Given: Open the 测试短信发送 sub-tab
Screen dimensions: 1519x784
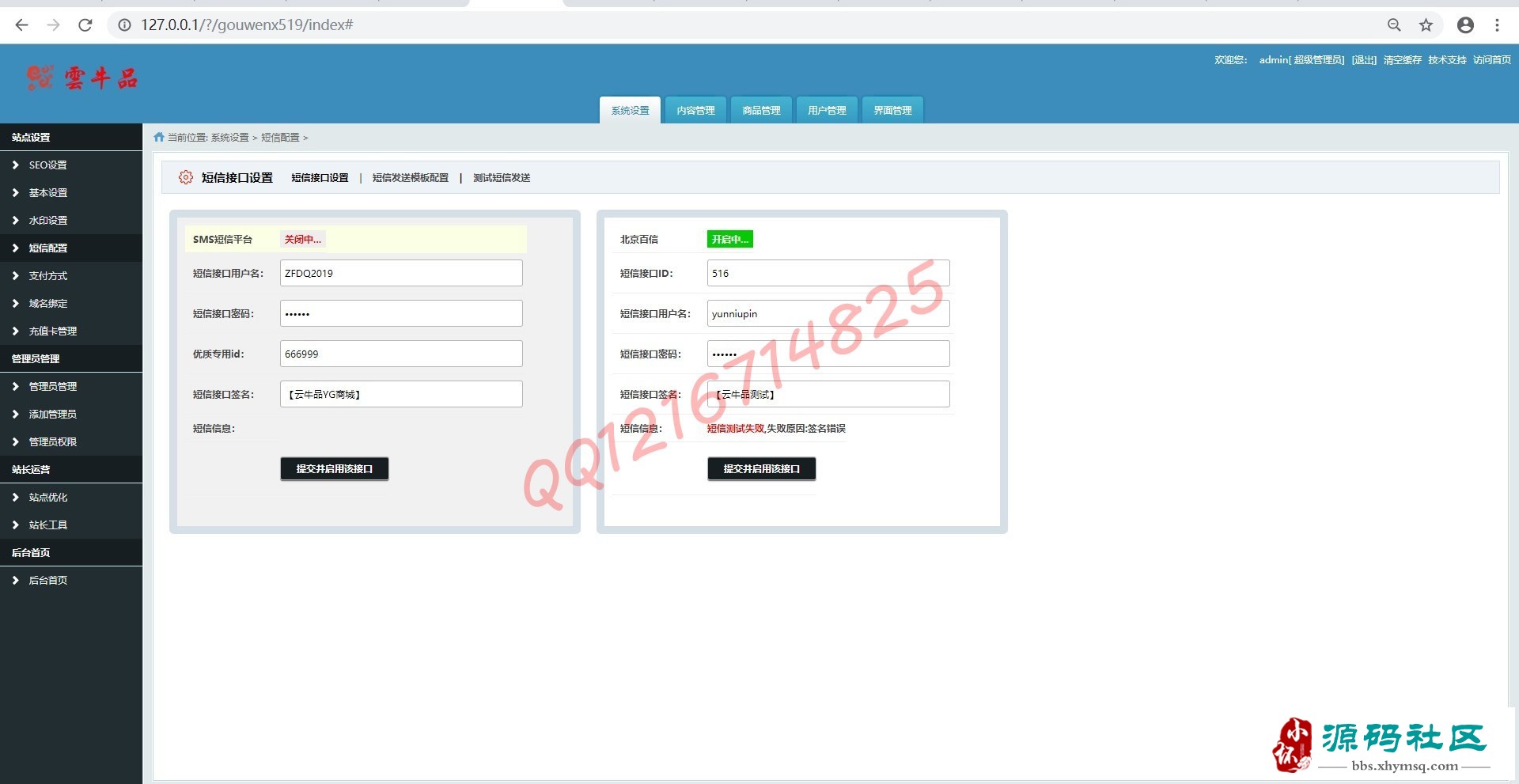Looking at the screenshot, I should tap(502, 178).
